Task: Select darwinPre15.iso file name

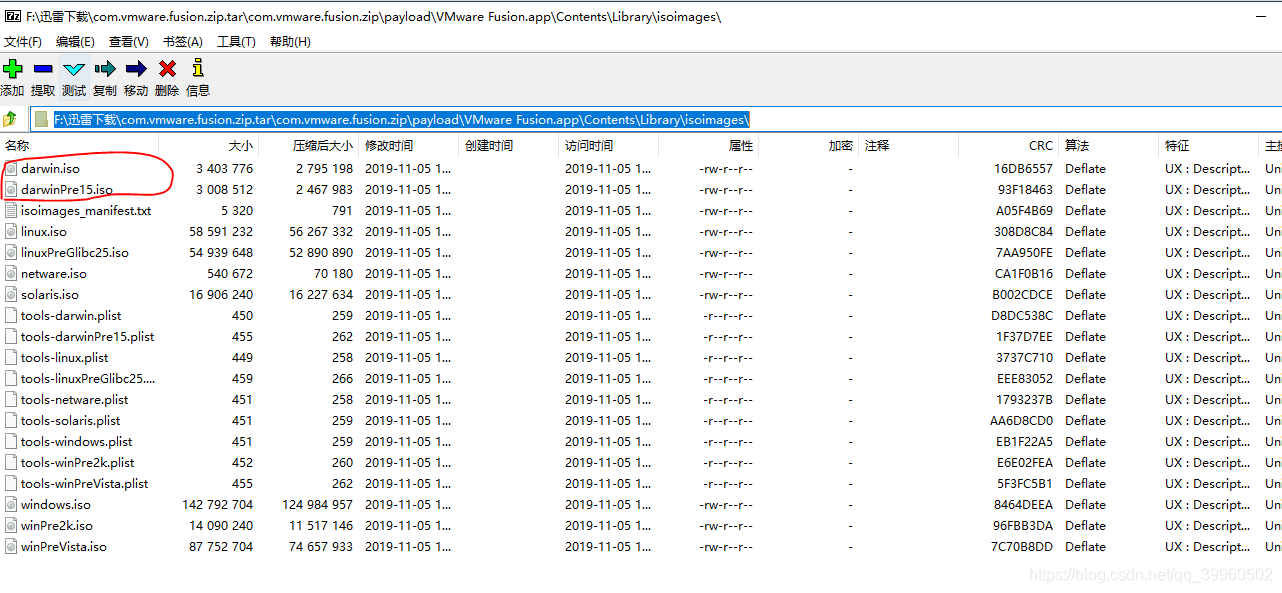Action: [66, 189]
